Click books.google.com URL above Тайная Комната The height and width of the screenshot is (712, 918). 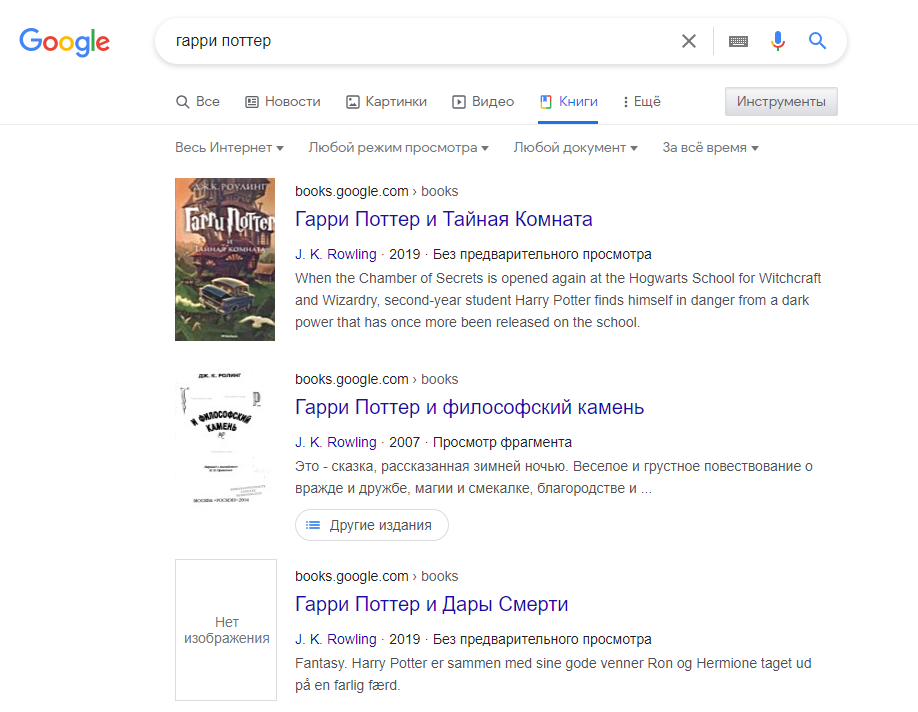pos(376,191)
